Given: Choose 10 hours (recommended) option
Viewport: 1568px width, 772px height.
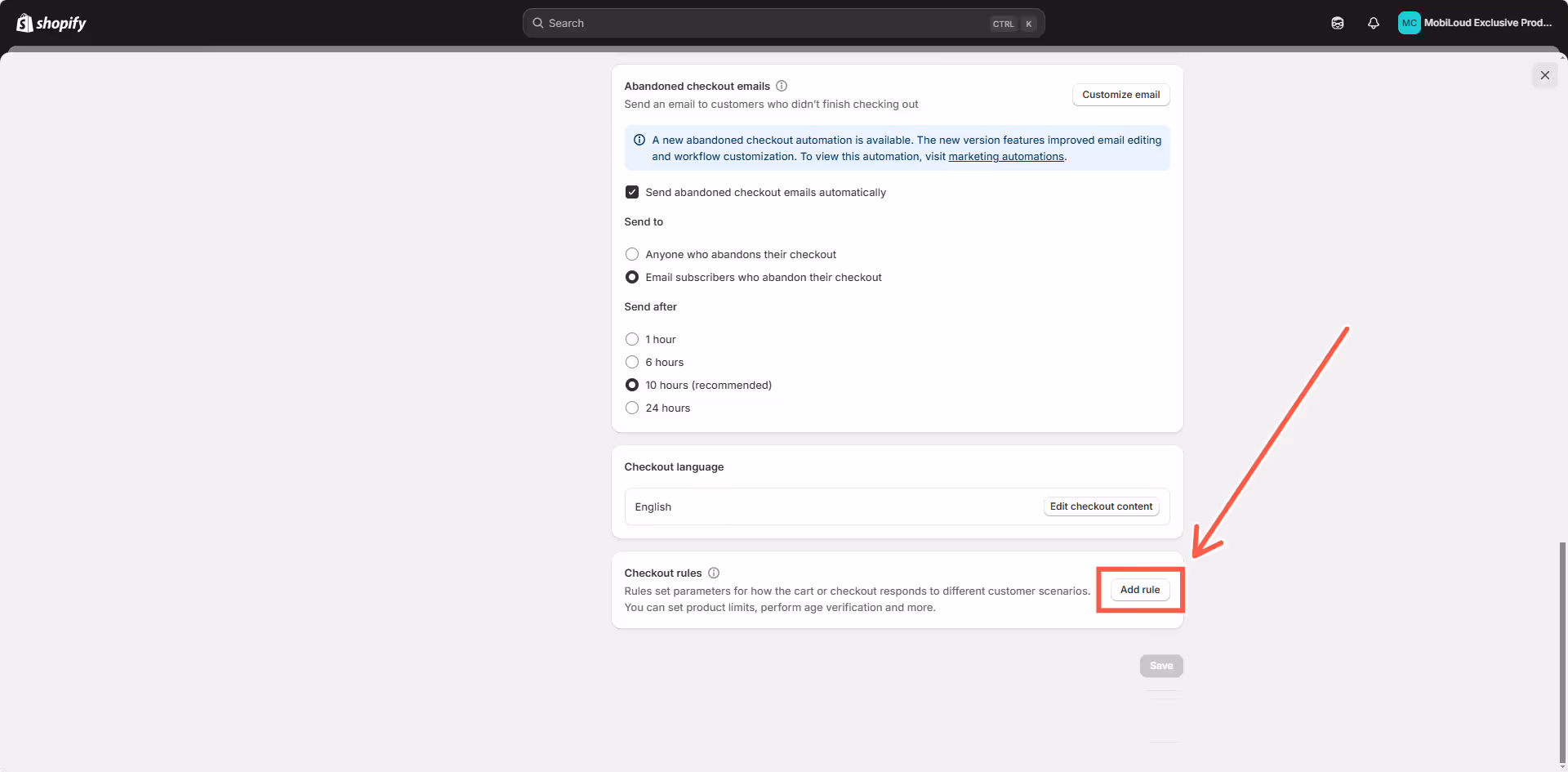Looking at the screenshot, I should click(632, 385).
